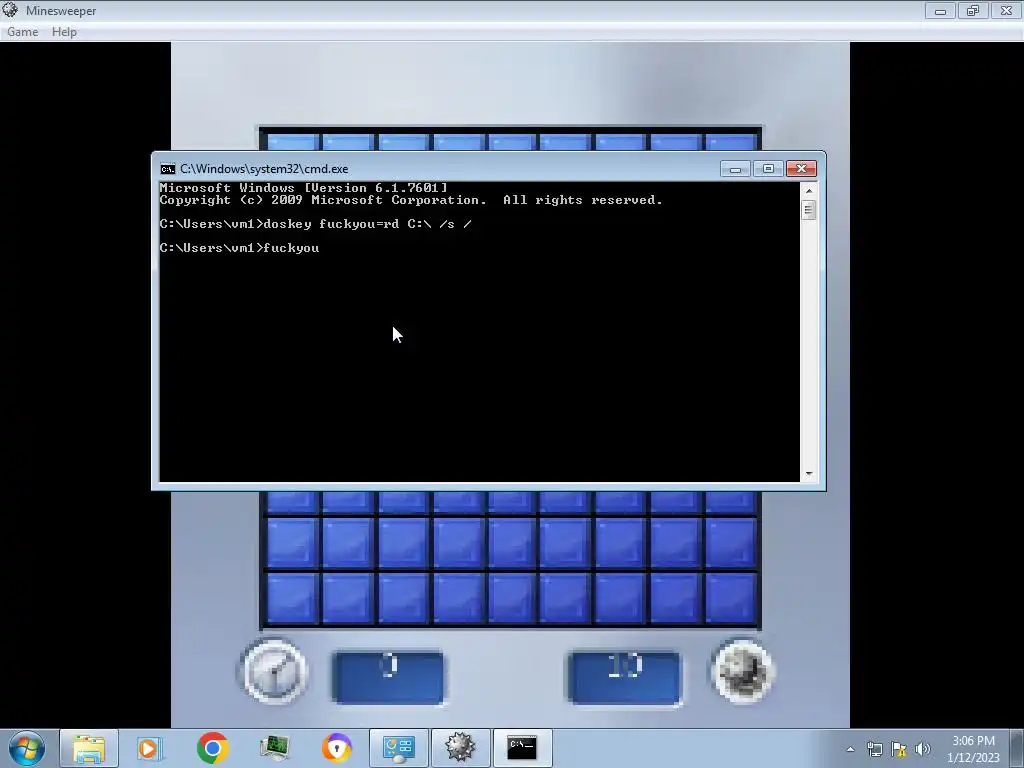1024x768 pixels.
Task: Minimize the cmd.exe window
Action: [735, 169]
